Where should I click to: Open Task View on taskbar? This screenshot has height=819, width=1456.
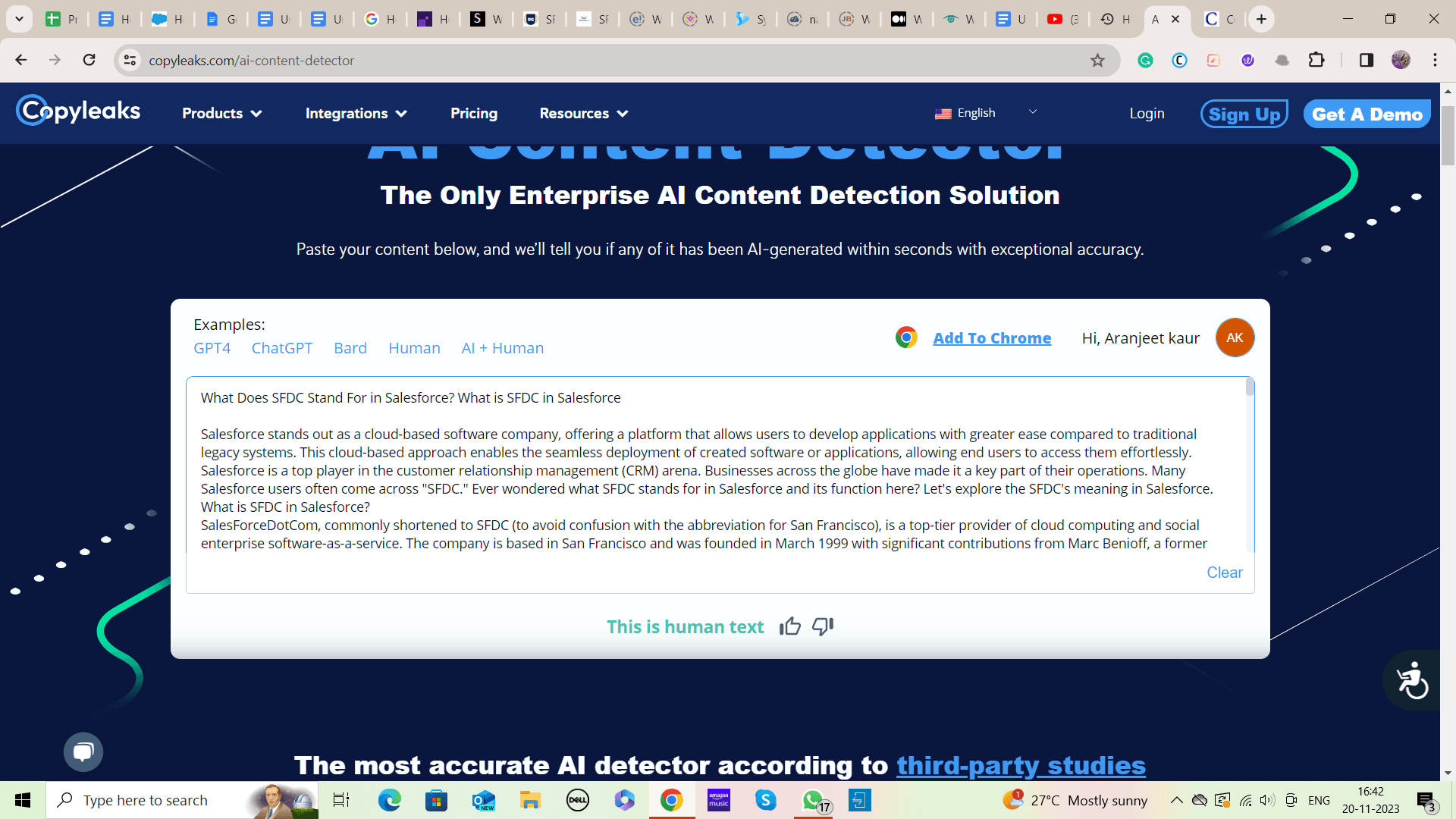(341, 800)
